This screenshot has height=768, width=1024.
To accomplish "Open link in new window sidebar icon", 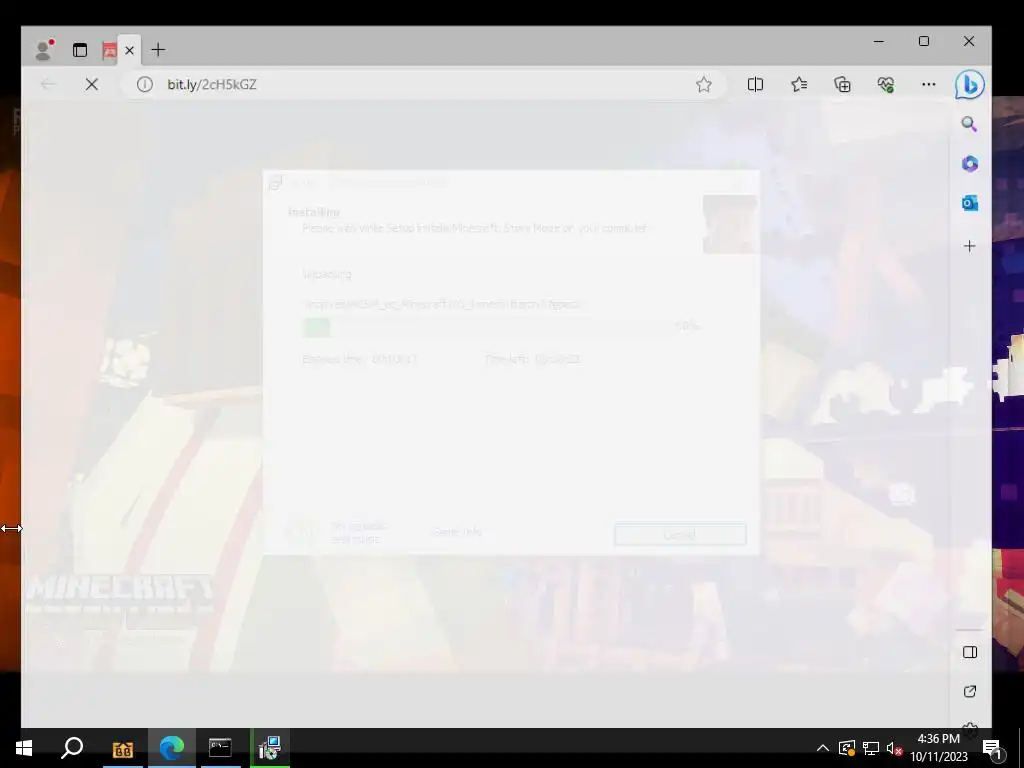I will click(x=970, y=691).
